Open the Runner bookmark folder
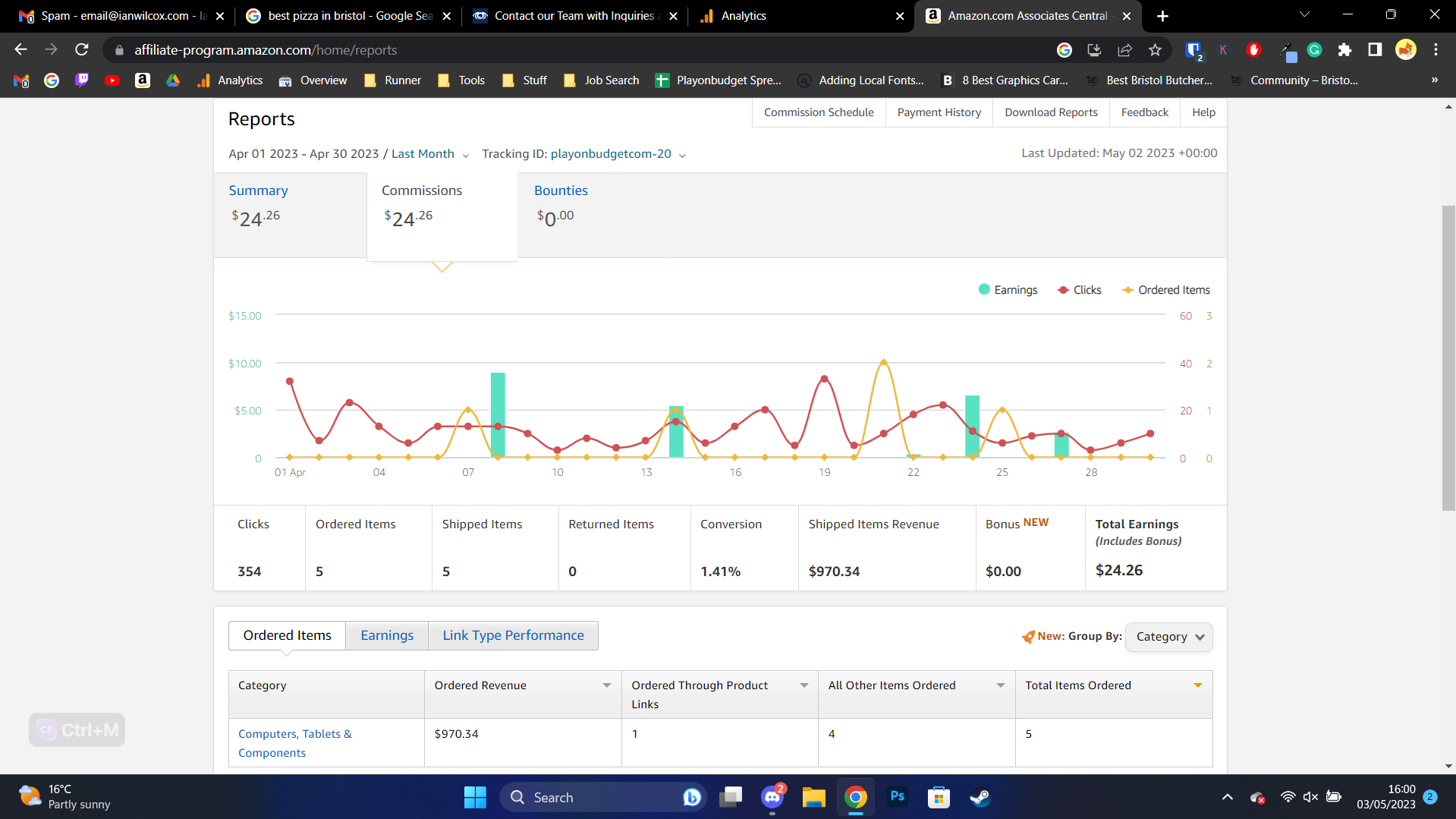1456x819 pixels. click(x=393, y=80)
